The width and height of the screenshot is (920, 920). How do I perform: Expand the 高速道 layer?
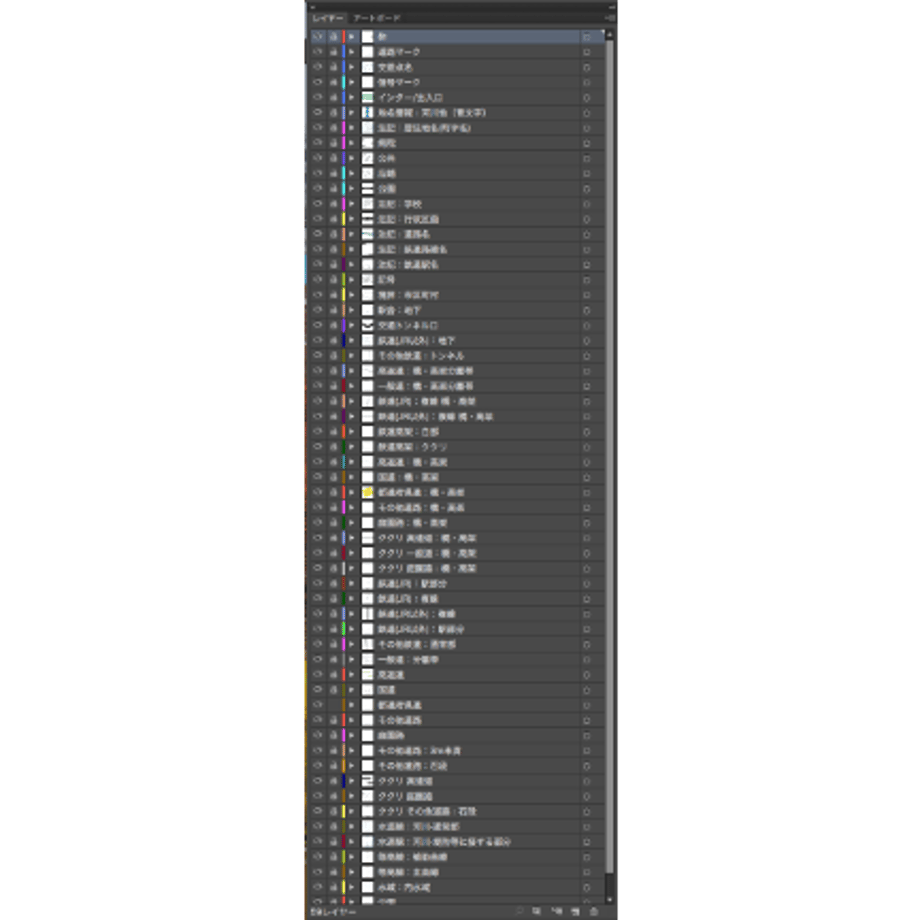[x=352, y=675]
